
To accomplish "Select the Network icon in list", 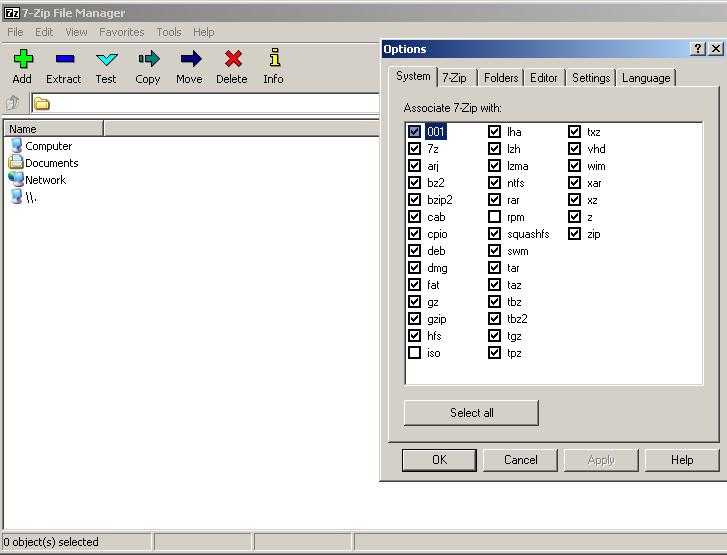I will pyautogui.click(x=16, y=179).
